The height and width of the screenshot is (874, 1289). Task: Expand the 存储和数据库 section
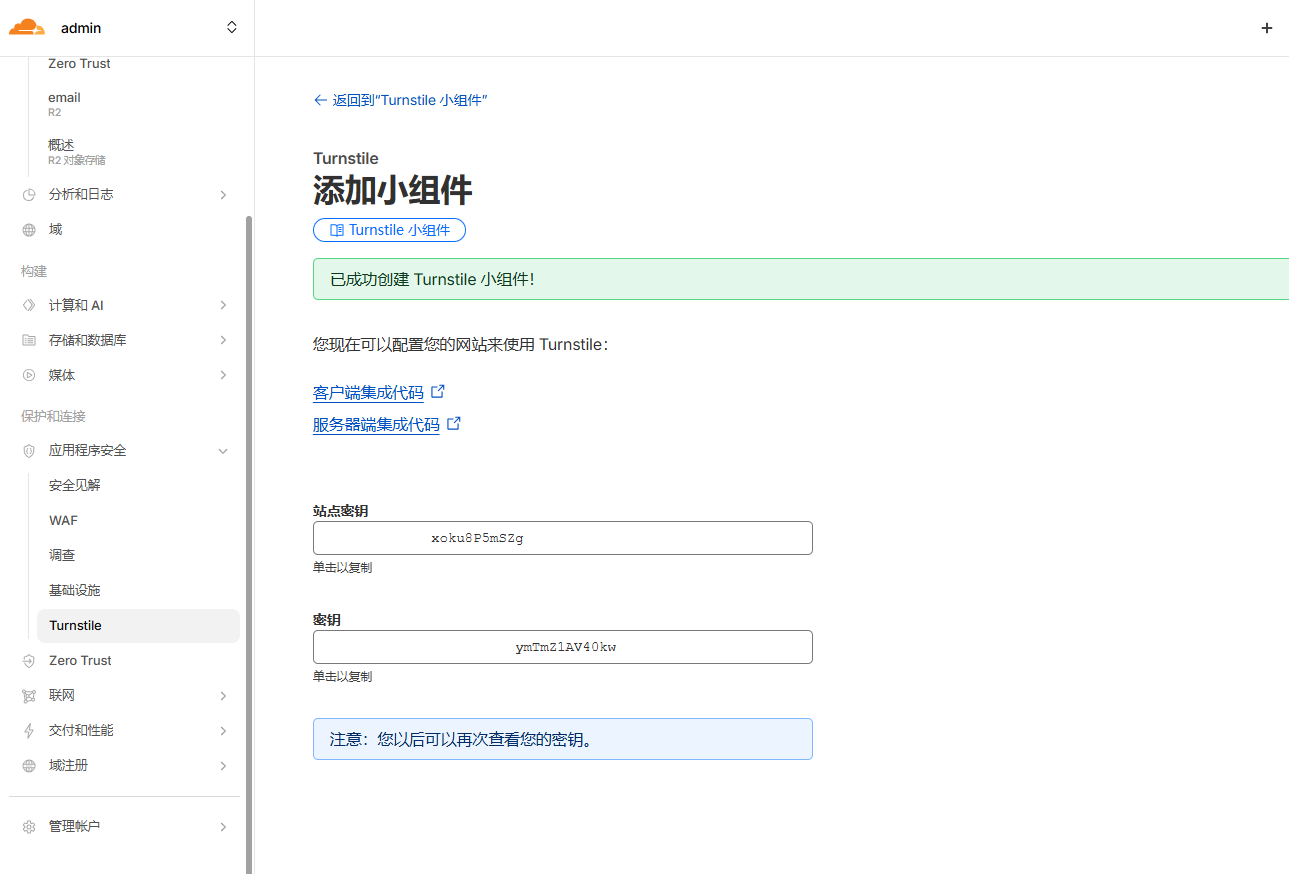tap(223, 341)
